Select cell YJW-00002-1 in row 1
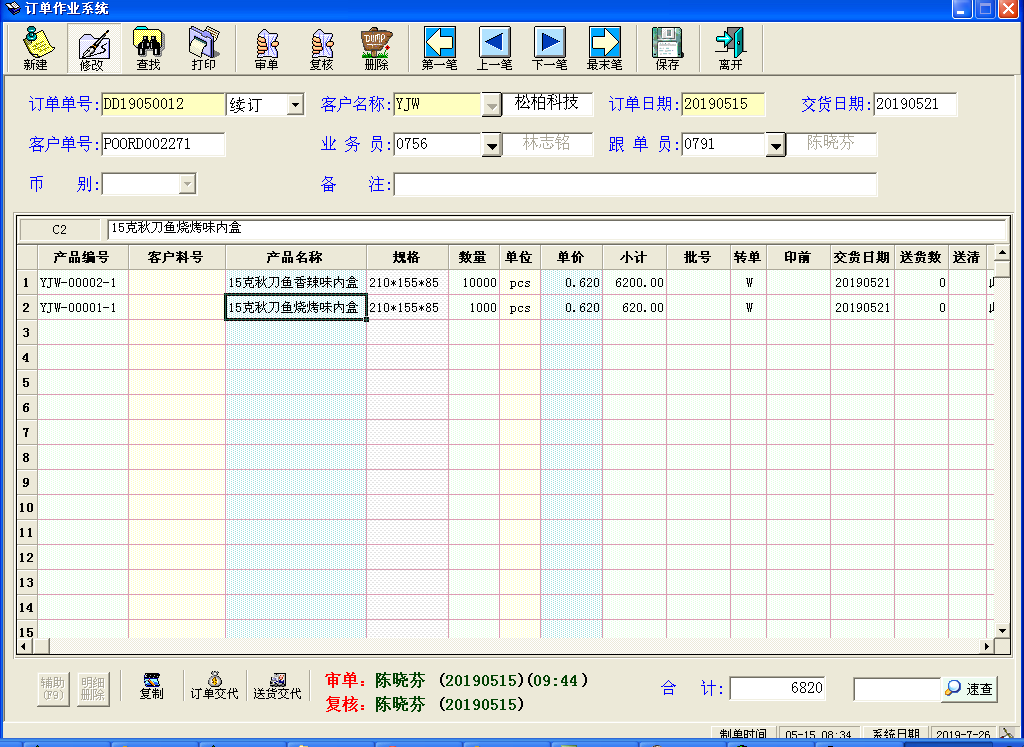Image resolution: width=1024 pixels, height=747 pixels. click(83, 283)
